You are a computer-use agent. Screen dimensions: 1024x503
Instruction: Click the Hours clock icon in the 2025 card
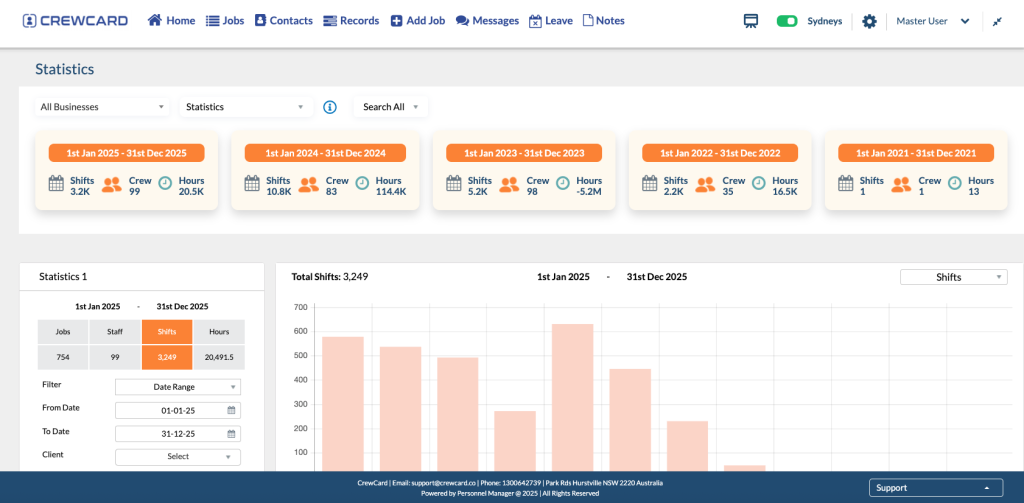point(165,184)
